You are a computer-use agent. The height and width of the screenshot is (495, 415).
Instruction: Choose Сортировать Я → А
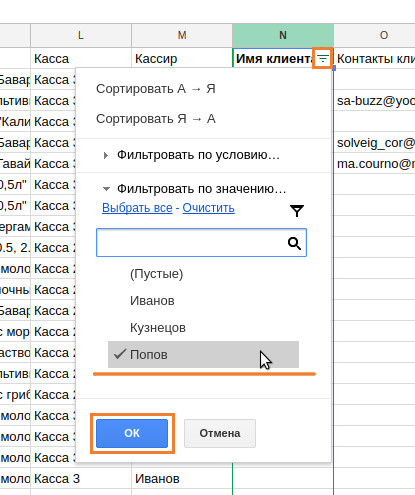156,119
